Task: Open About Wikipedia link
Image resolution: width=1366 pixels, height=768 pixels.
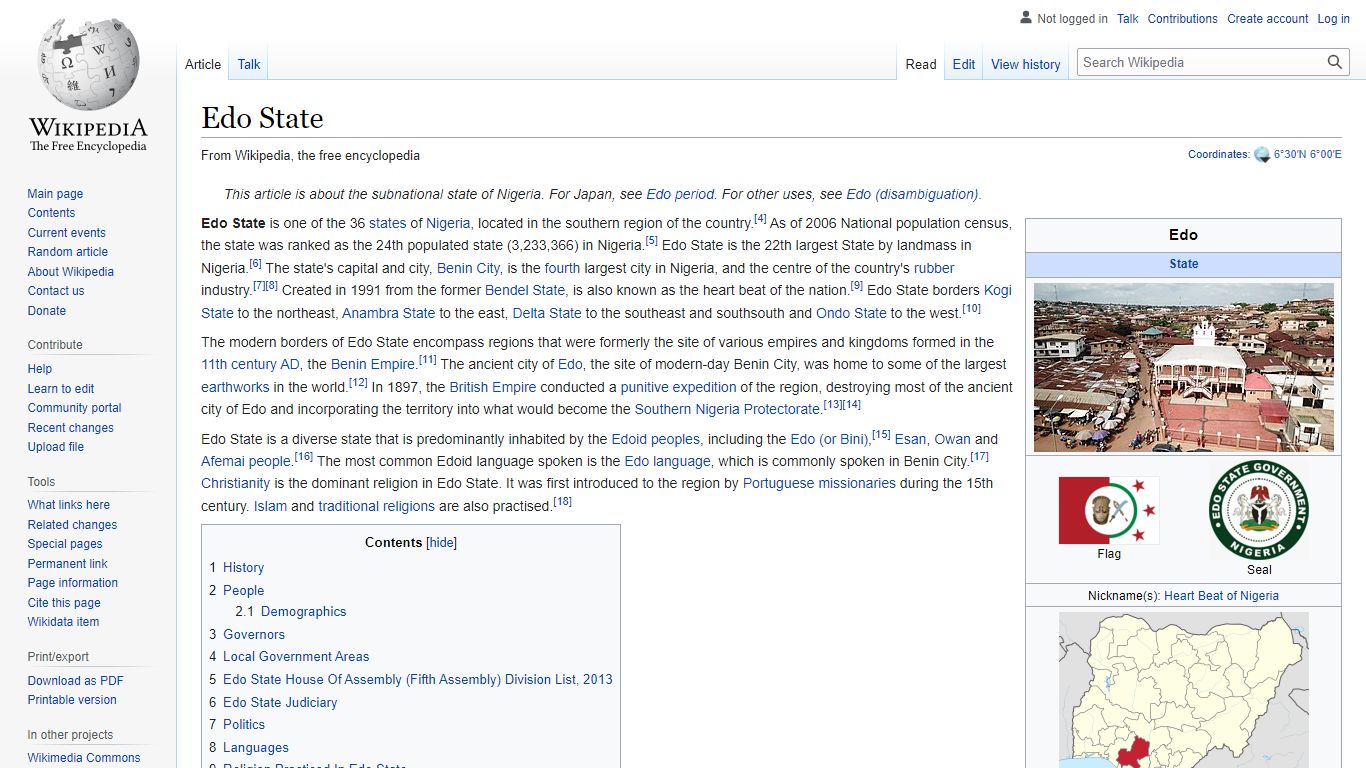Action: tap(70, 272)
